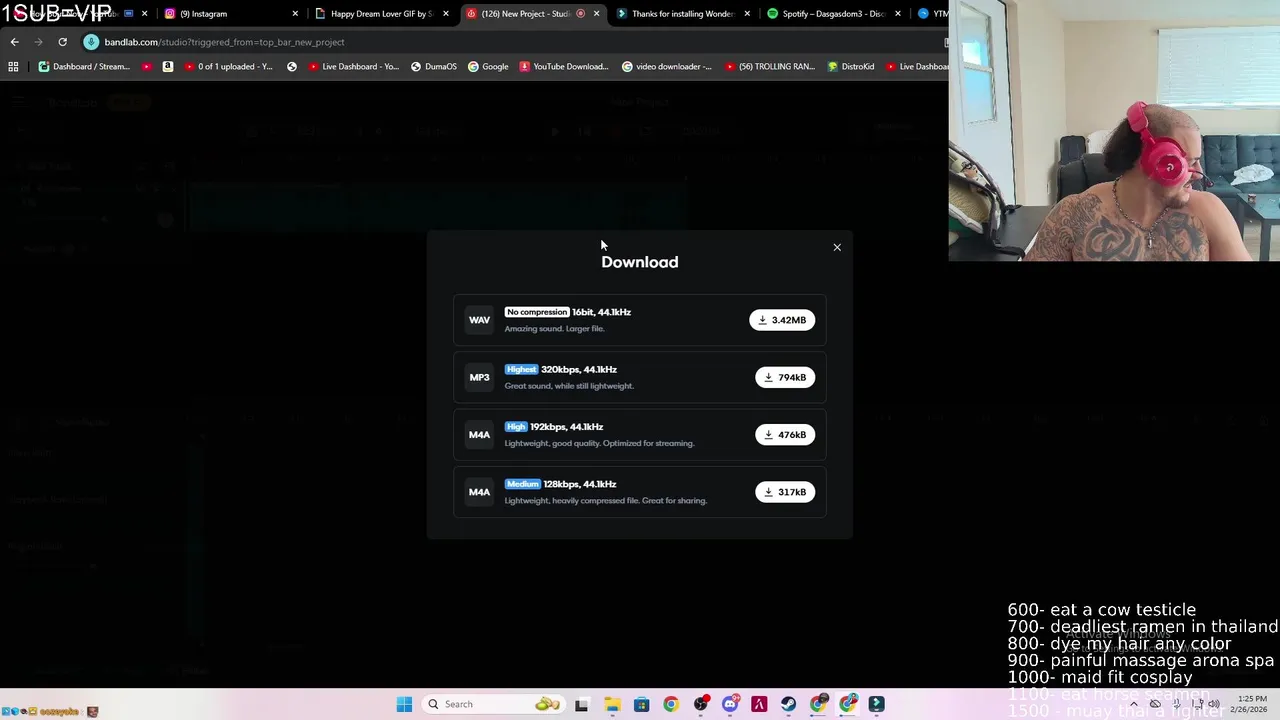Open Dashboard / Stream bookmark
The height and width of the screenshot is (720, 1280).
click(x=84, y=67)
